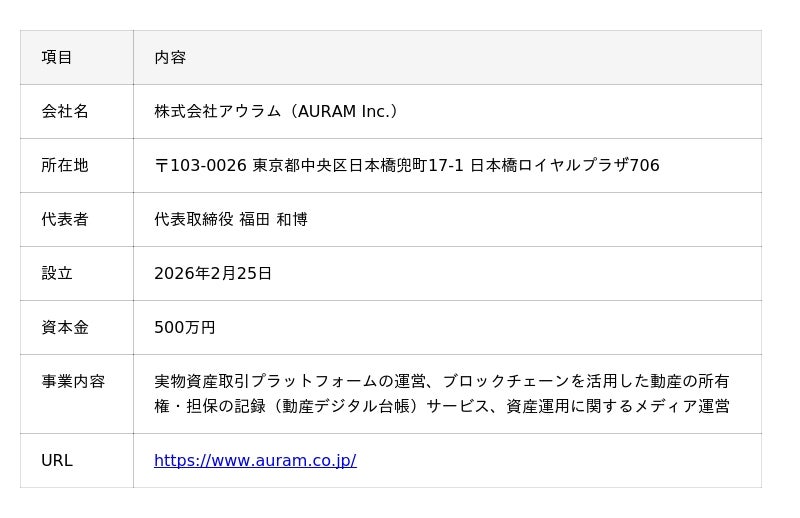Select the 事業内容 row label

[73, 381]
